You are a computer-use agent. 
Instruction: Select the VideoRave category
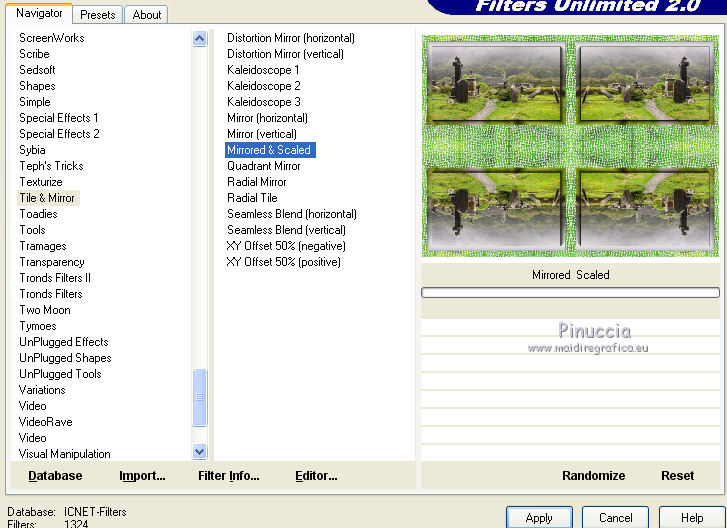point(45,422)
